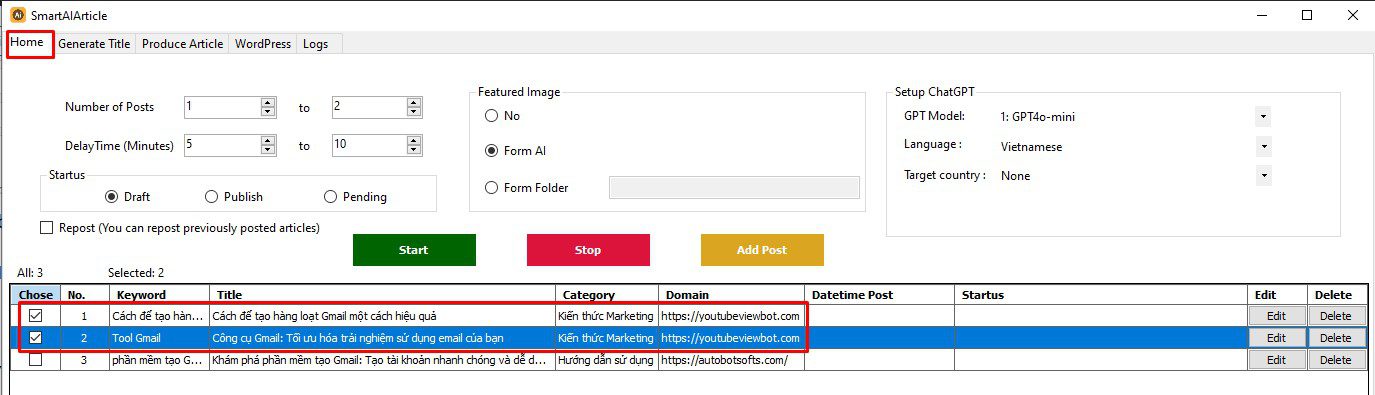Delete the row 1 post
The width and height of the screenshot is (1375, 395).
click(x=1335, y=316)
